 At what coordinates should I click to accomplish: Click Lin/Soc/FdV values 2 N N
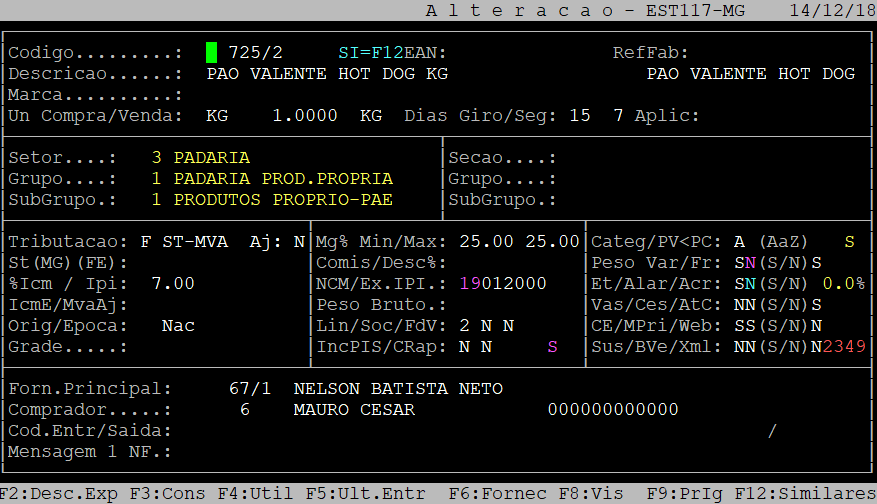[487, 326]
